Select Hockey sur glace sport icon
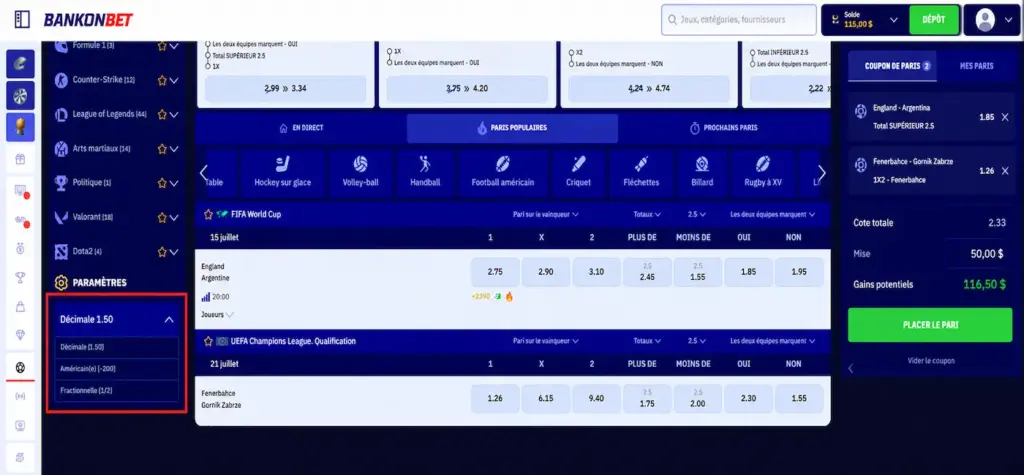Image resolution: width=1024 pixels, height=475 pixels. click(283, 173)
